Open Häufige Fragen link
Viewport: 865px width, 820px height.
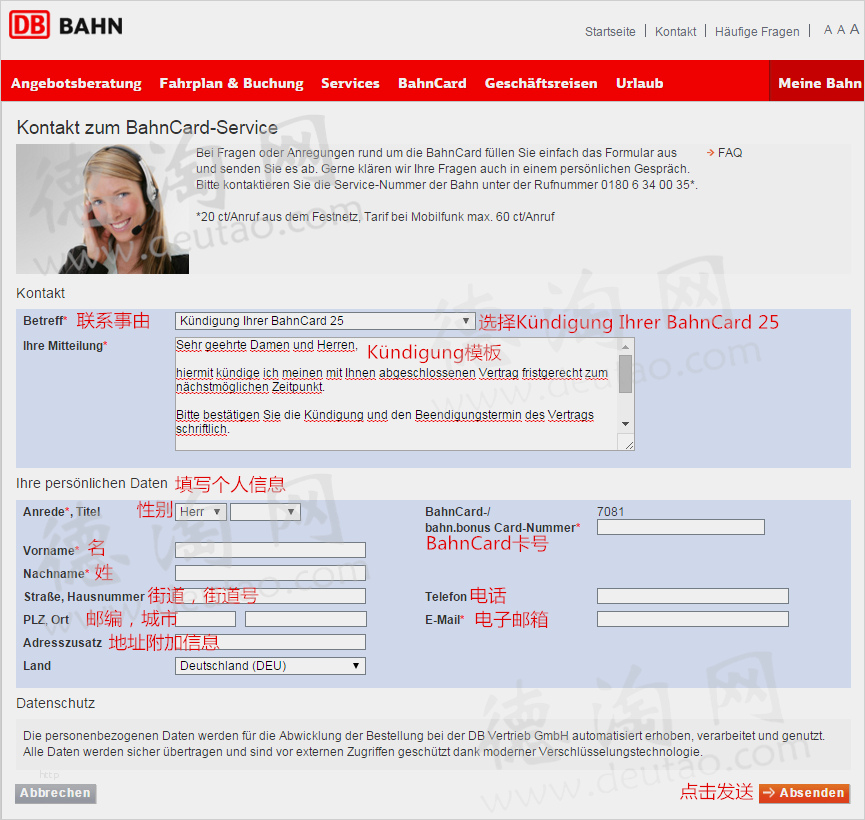click(757, 31)
